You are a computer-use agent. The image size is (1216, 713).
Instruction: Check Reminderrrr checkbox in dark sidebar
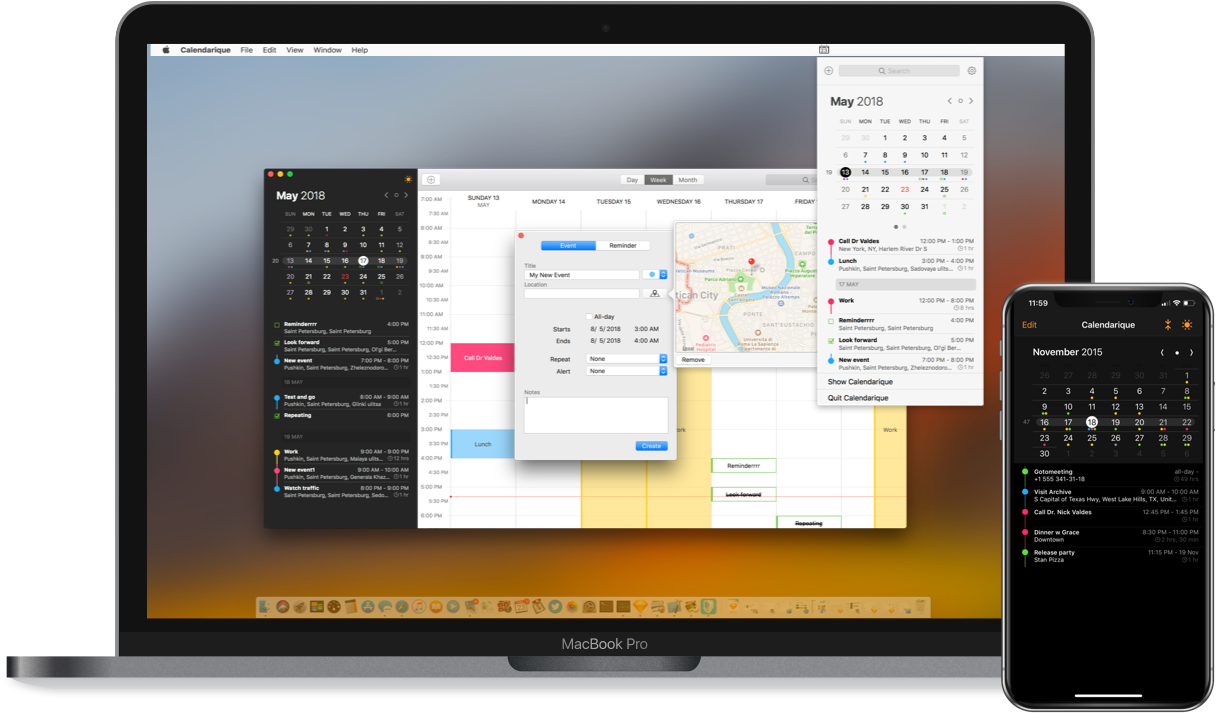click(277, 325)
